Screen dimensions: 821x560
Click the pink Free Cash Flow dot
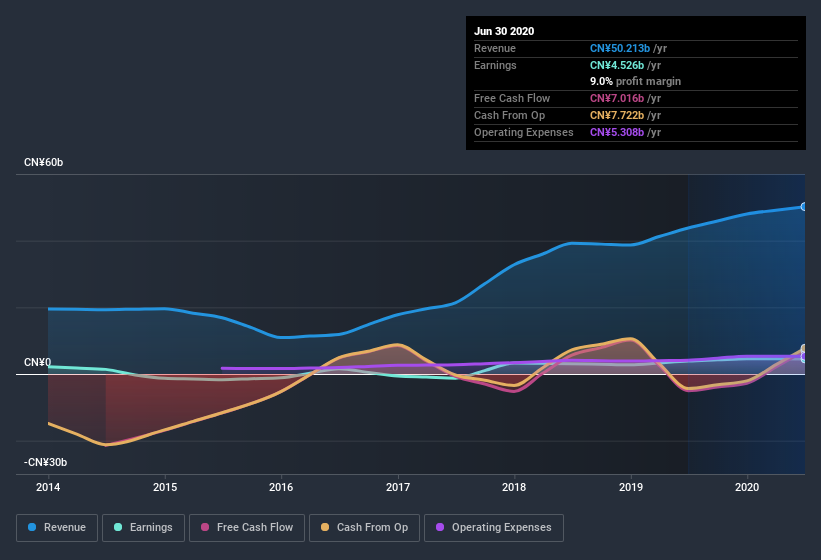pyautogui.click(x=201, y=527)
